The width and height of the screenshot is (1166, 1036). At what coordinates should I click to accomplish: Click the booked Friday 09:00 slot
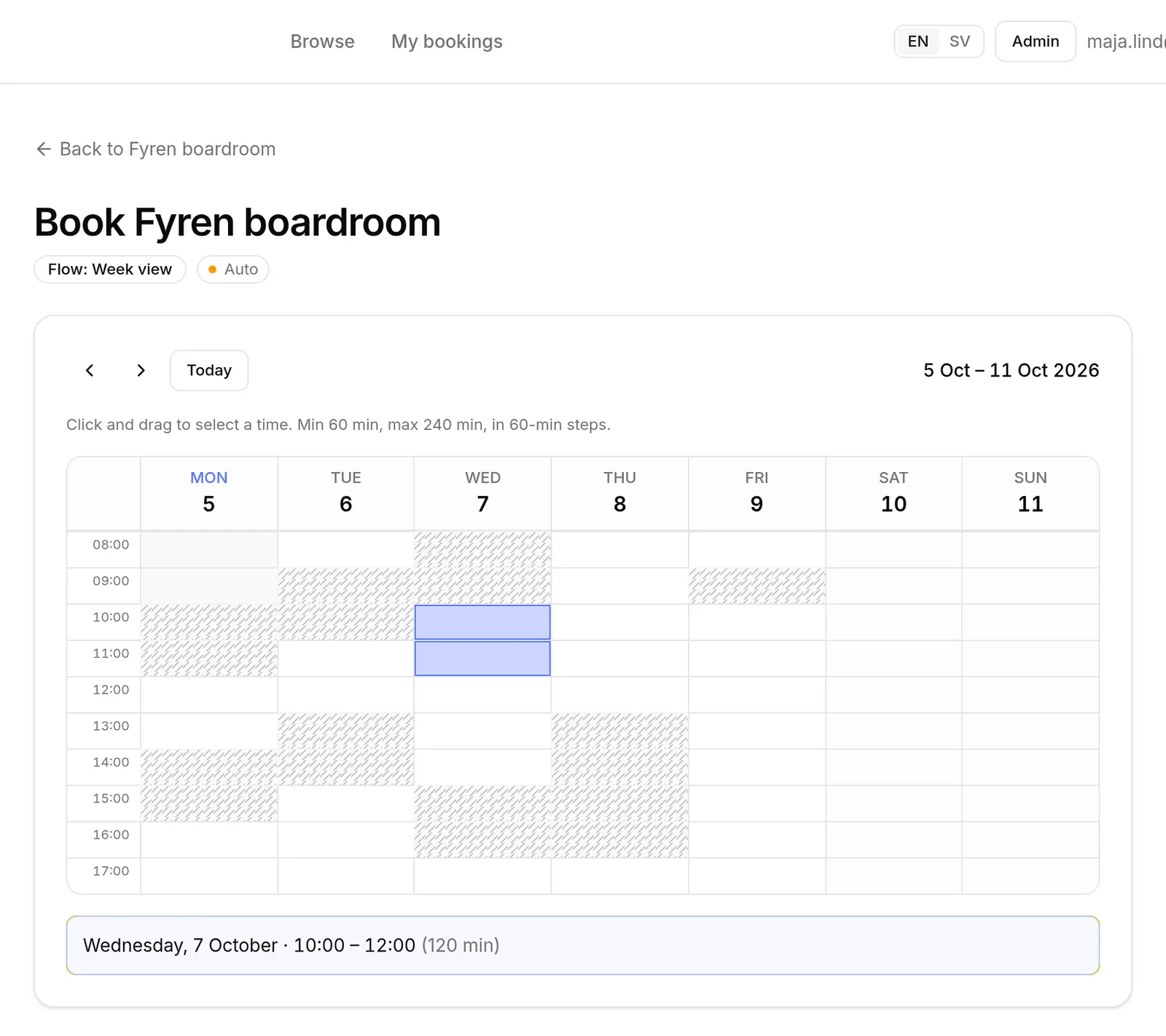[x=757, y=586]
